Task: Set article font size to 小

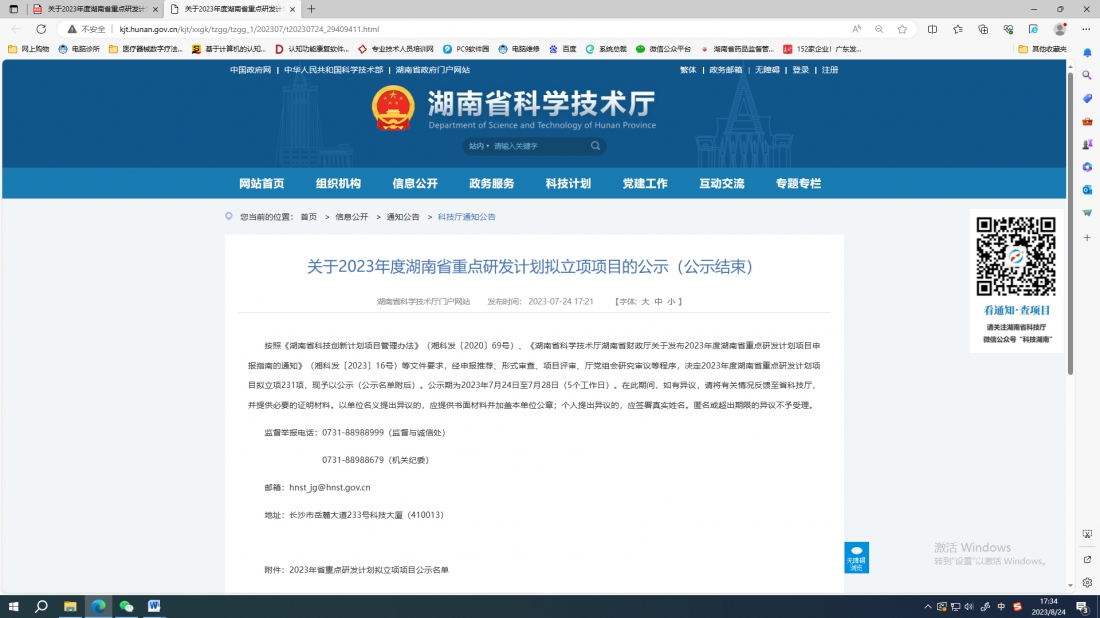Action: coord(671,301)
